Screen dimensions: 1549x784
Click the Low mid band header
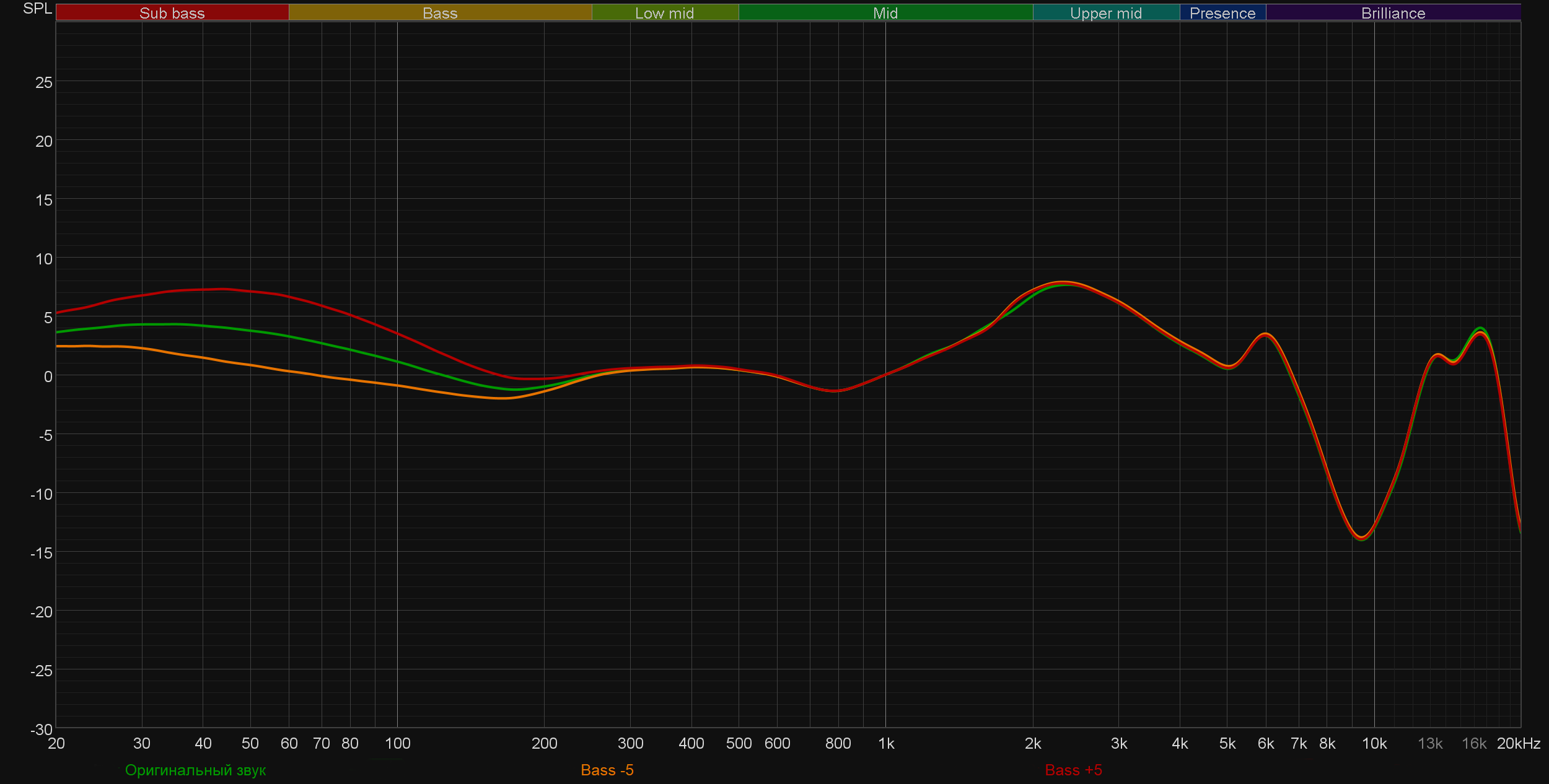664,13
